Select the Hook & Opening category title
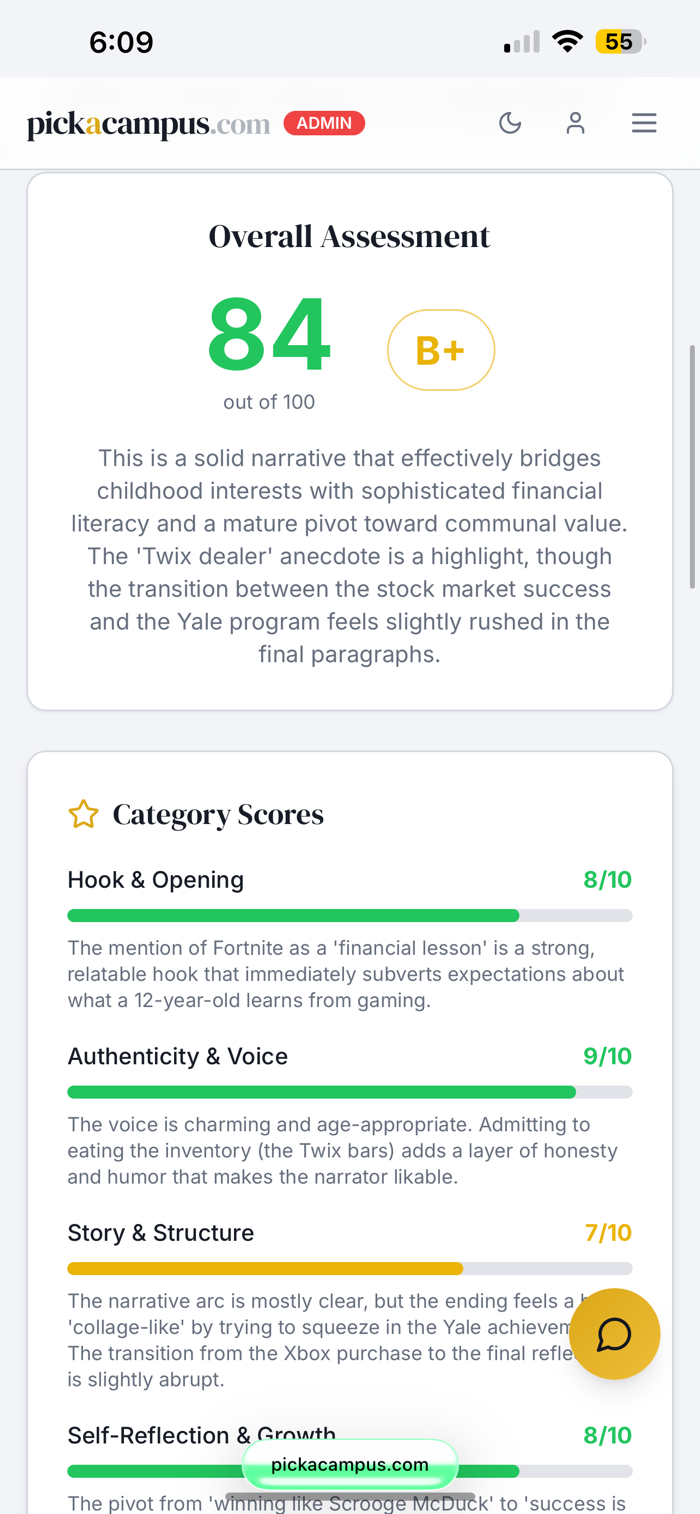This screenshot has width=700, height=1514. (x=155, y=880)
